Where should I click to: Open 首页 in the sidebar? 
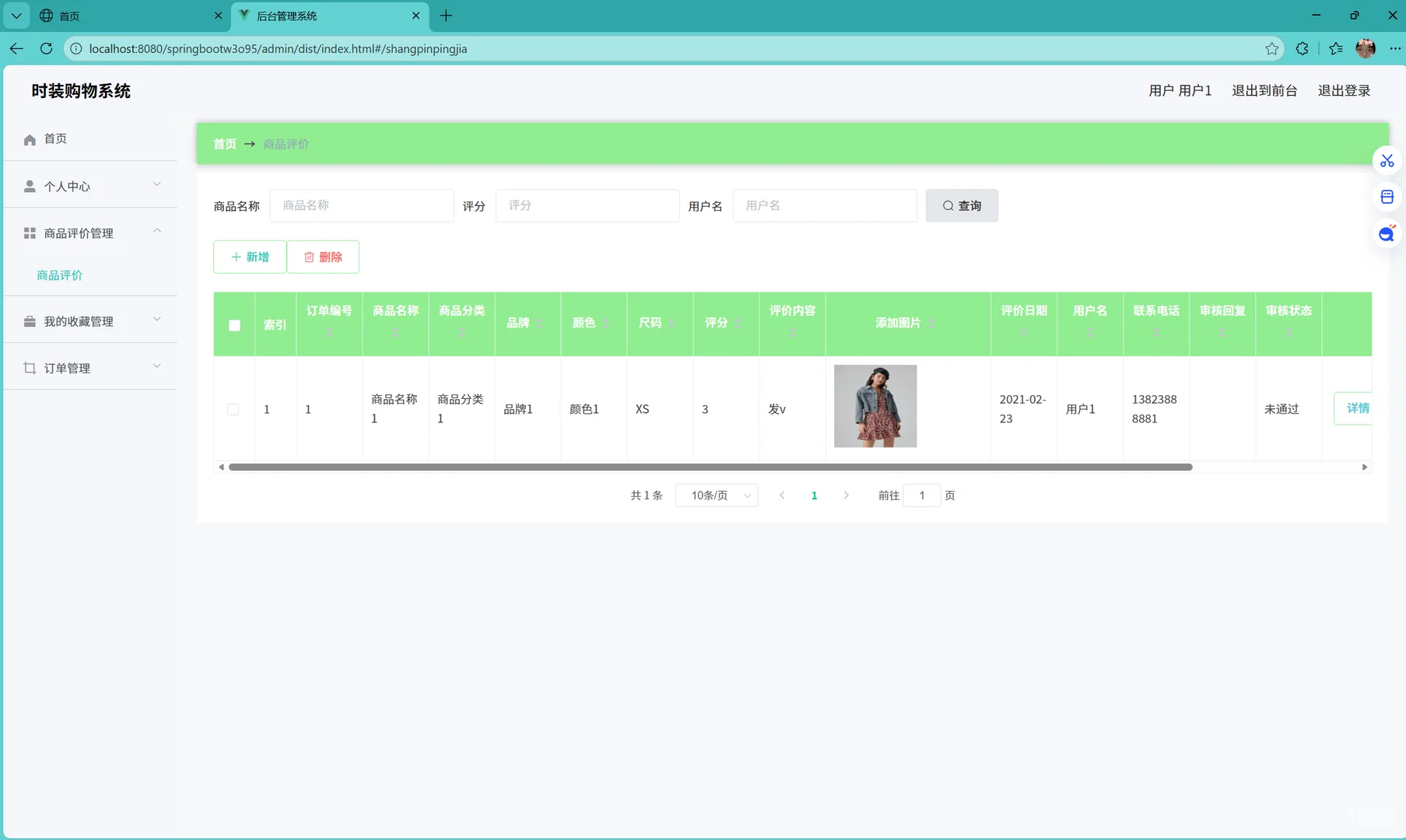tap(90, 138)
